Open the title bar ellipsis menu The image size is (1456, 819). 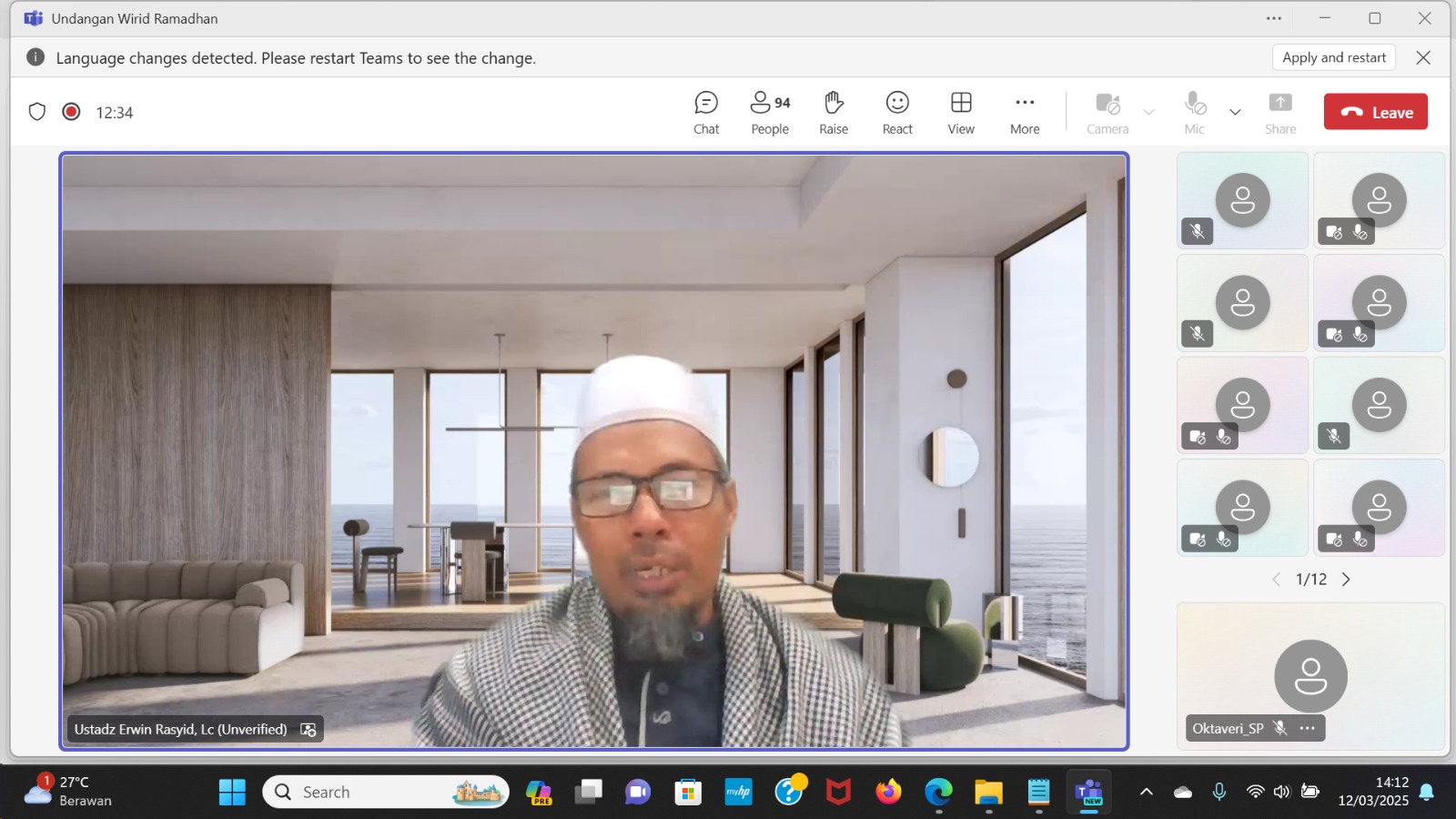1274,18
